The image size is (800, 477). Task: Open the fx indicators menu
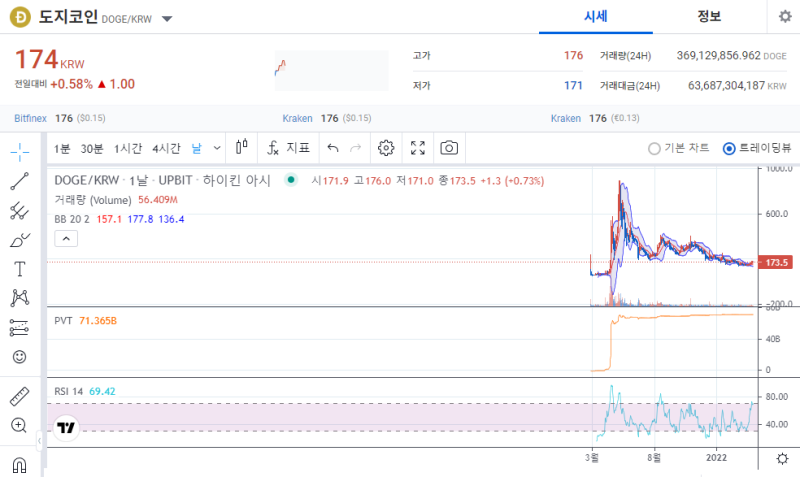[288, 148]
